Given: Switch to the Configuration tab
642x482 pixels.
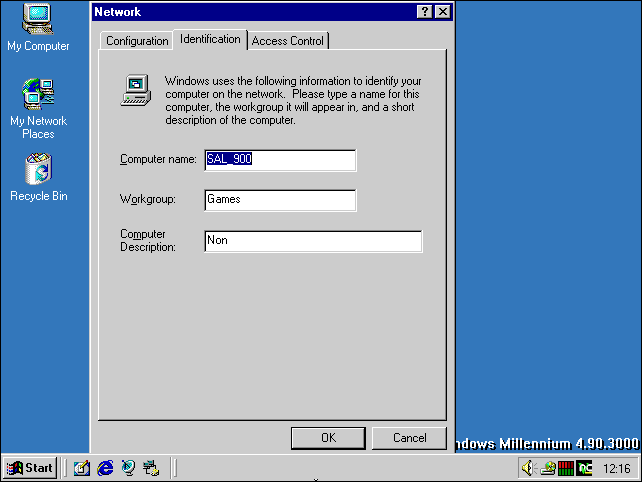Looking at the screenshot, I should coord(137,41).
